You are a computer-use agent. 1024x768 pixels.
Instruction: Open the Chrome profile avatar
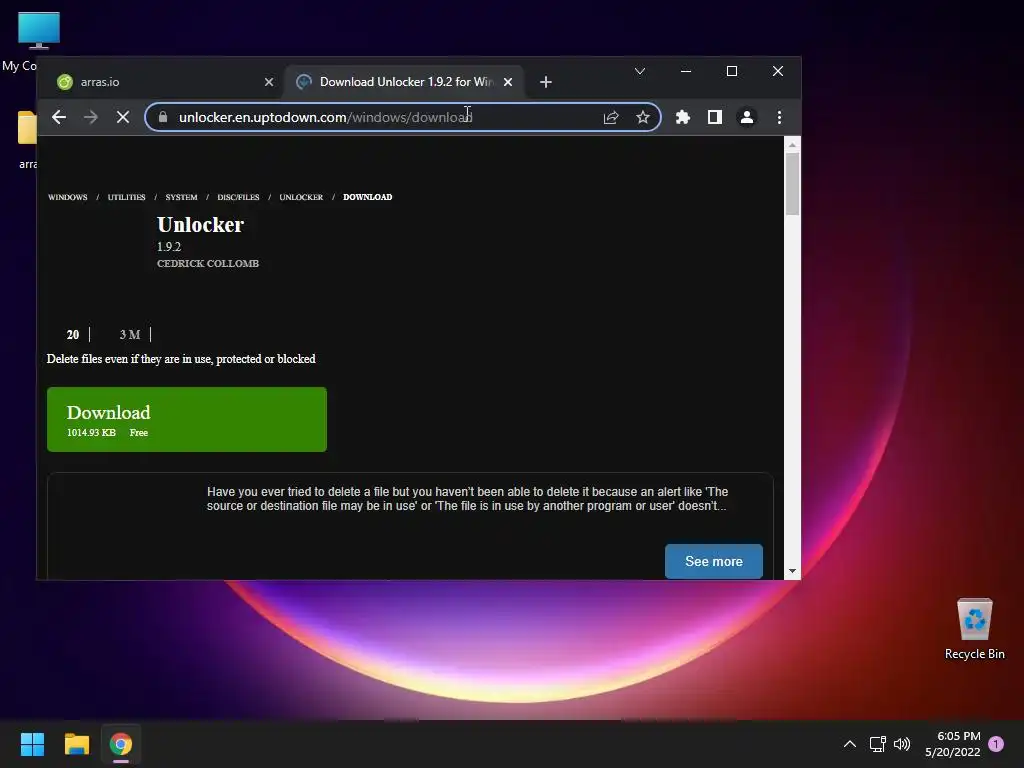pyautogui.click(x=746, y=117)
